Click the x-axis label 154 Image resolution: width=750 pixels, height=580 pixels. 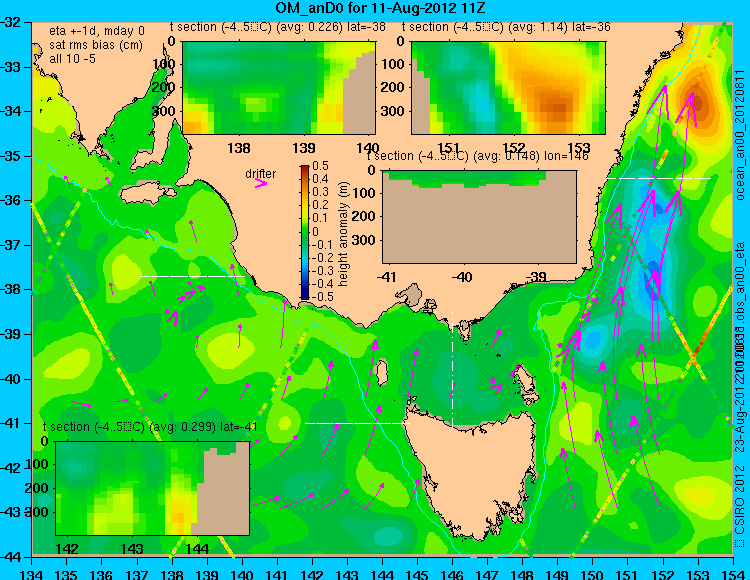pos(732,574)
